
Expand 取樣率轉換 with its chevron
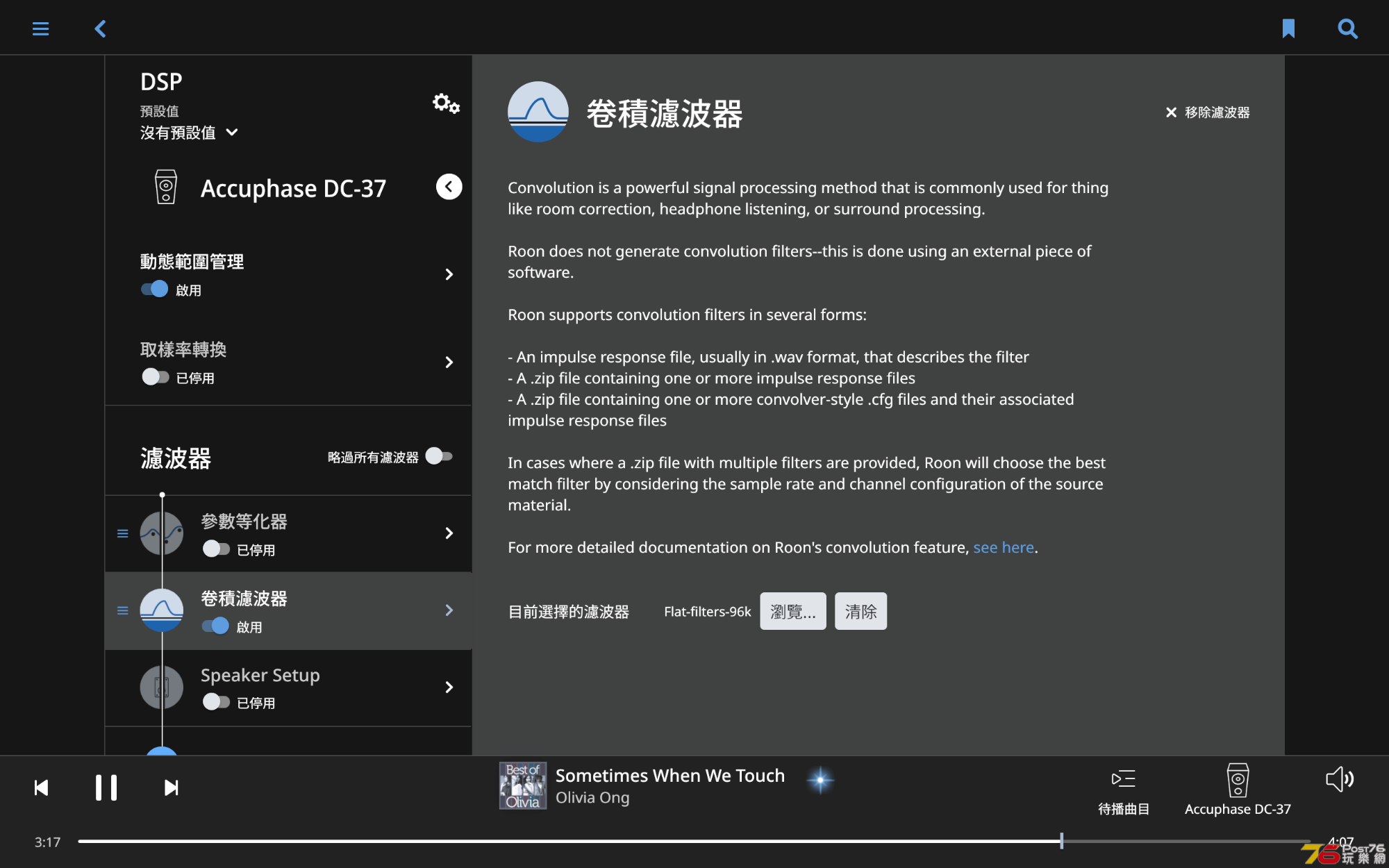tap(449, 362)
